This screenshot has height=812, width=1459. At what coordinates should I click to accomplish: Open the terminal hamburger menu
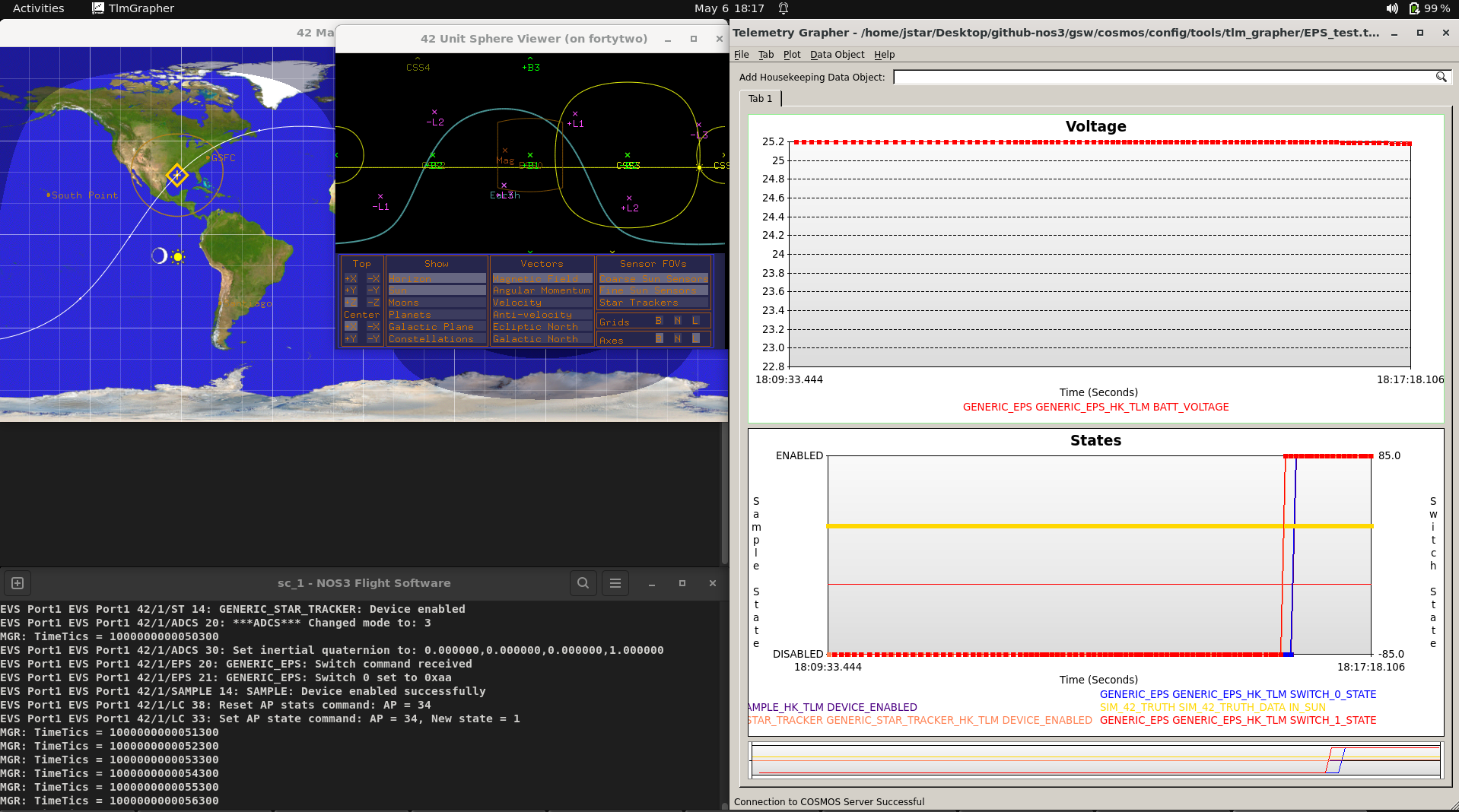pyautogui.click(x=615, y=583)
